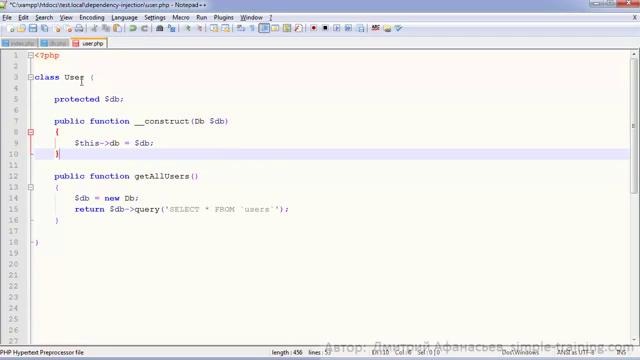The height and width of the screenshot is (360, 640).
Task: Zoom out using the toolbar Zoom Out icon
Action: (x=199, y=28)
